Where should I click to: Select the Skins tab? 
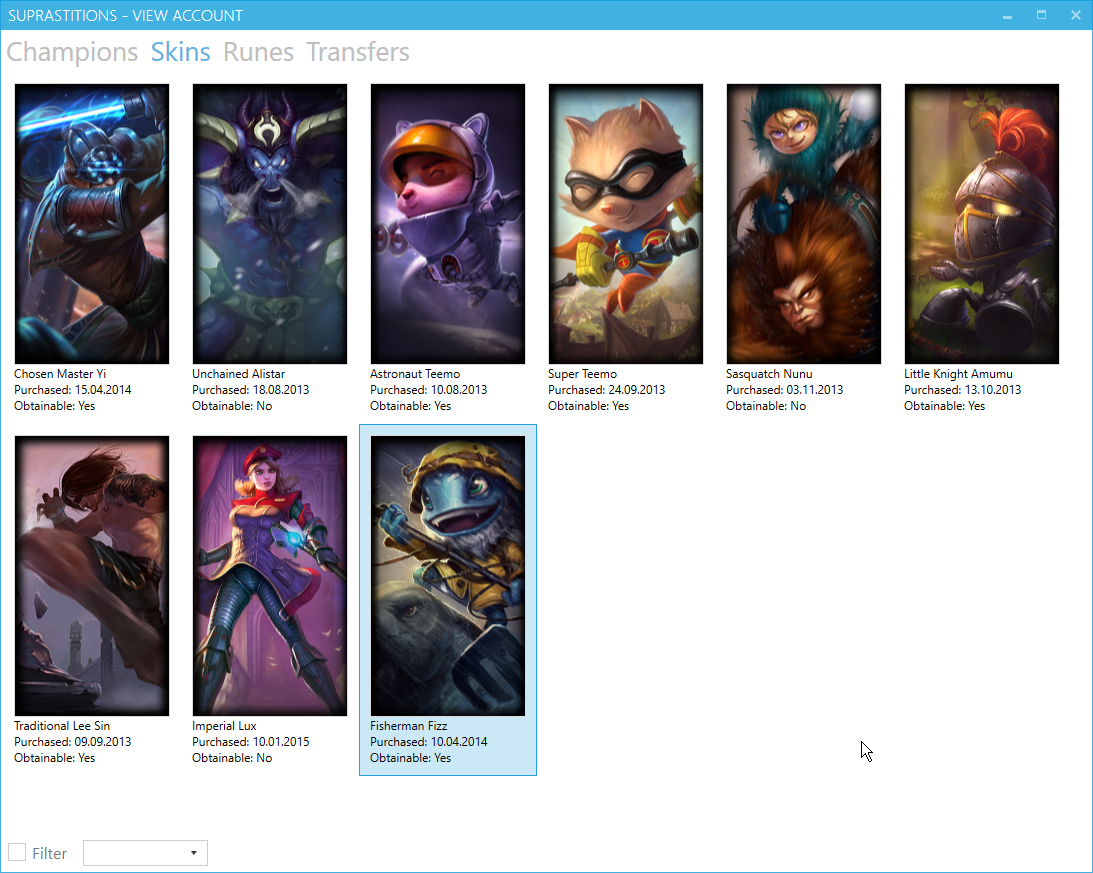(x=181, y=52)
